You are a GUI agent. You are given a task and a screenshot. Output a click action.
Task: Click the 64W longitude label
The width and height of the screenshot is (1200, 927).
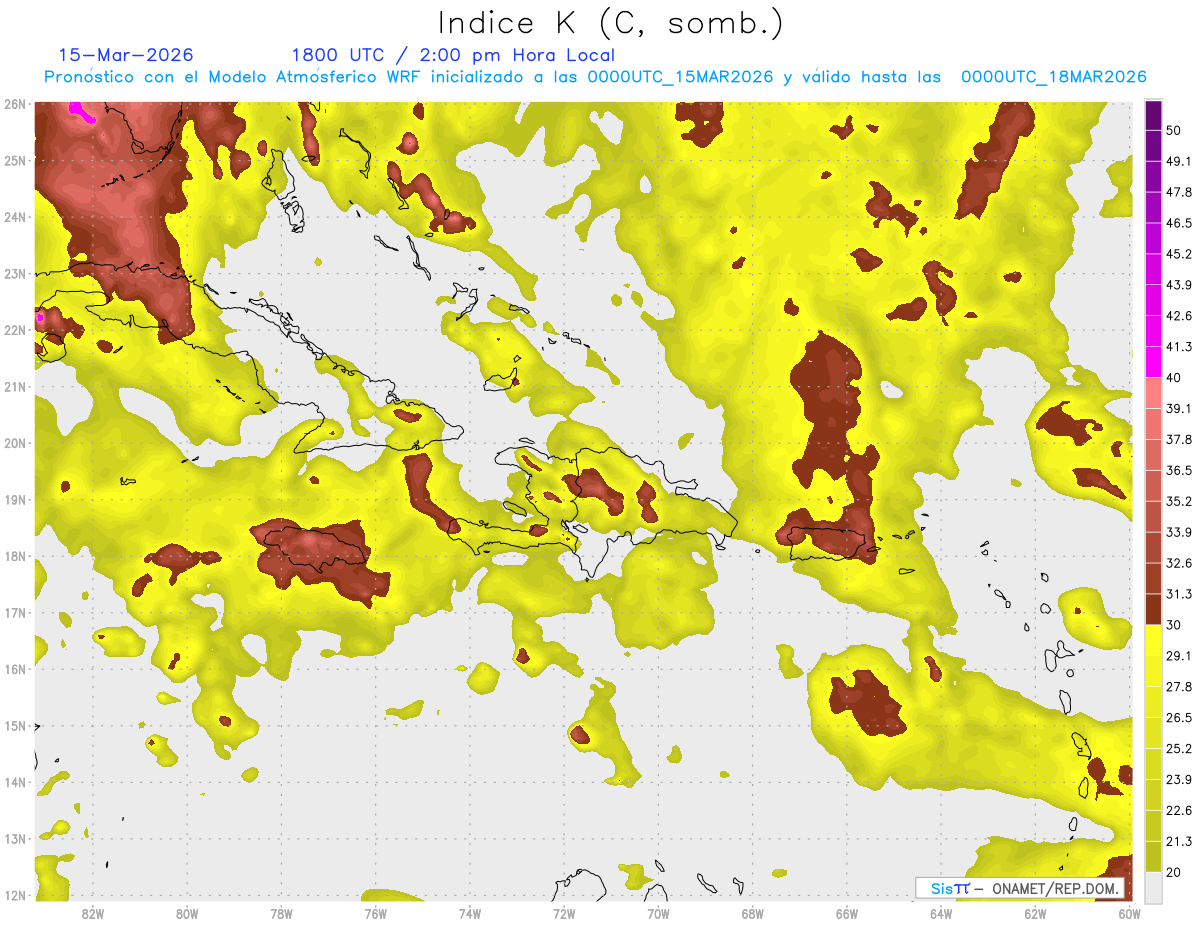click(941, 913)
